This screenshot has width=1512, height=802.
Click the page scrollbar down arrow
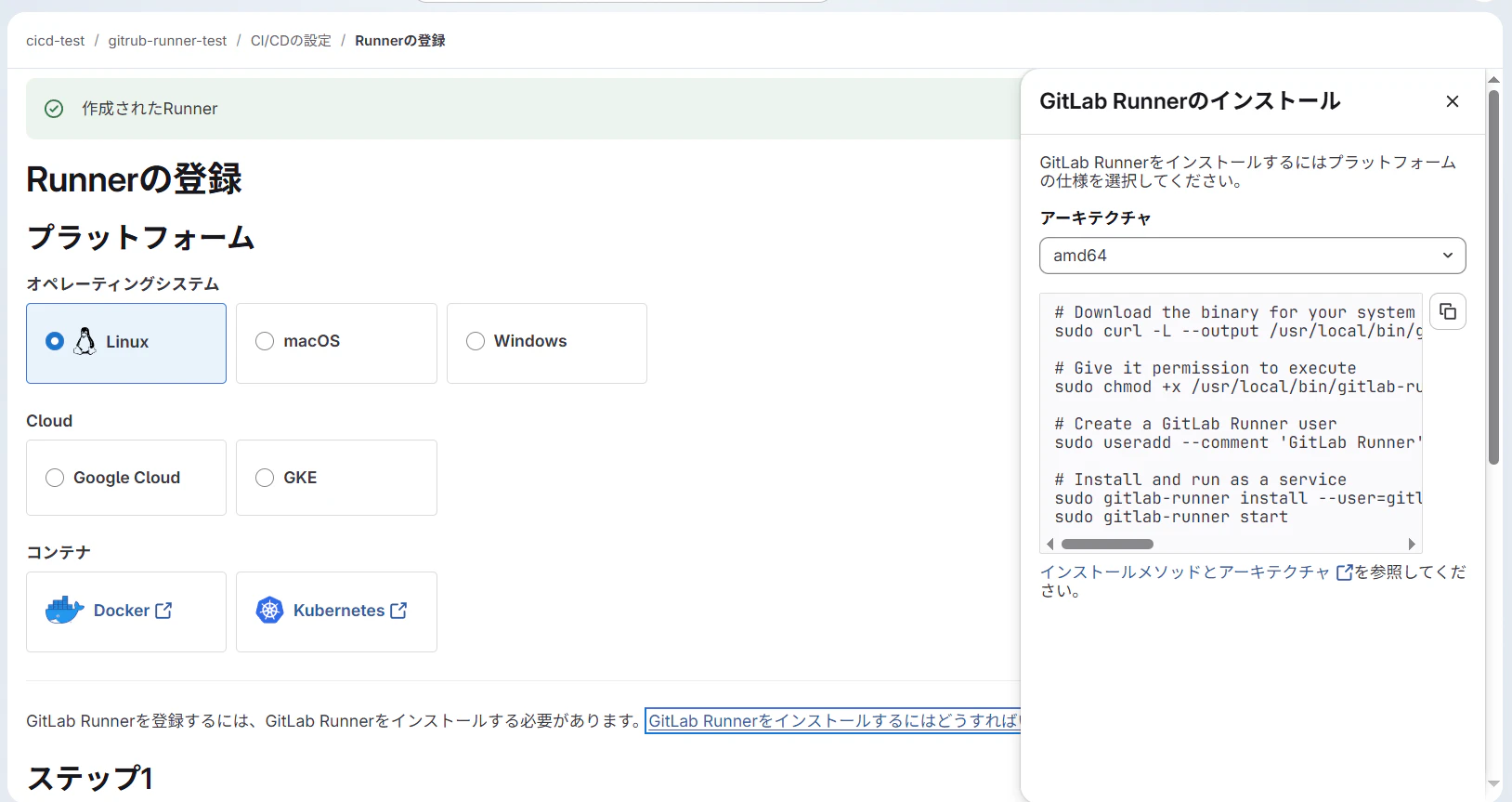[1493, 784]
